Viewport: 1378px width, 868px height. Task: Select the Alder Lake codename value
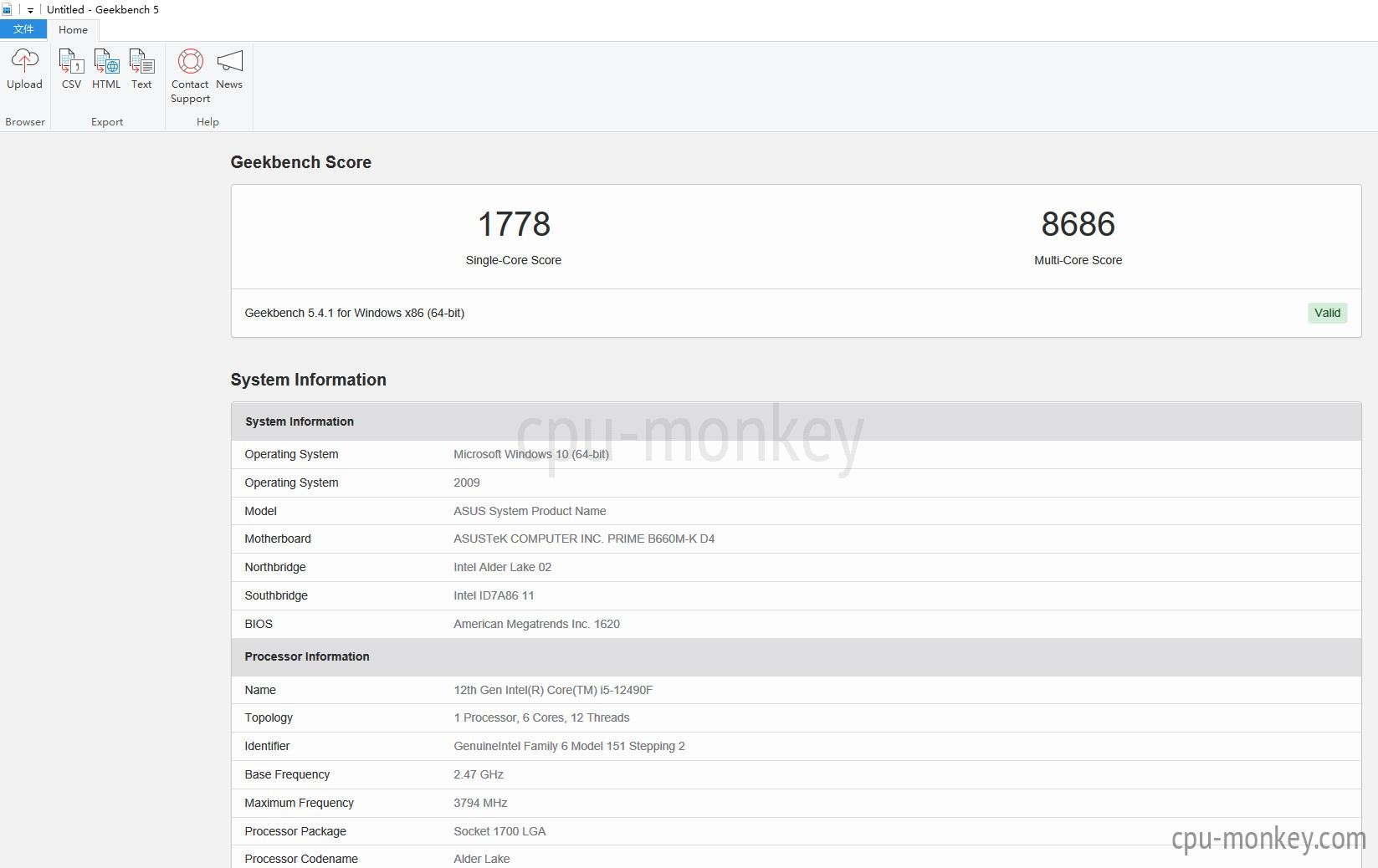pos(482,859)
